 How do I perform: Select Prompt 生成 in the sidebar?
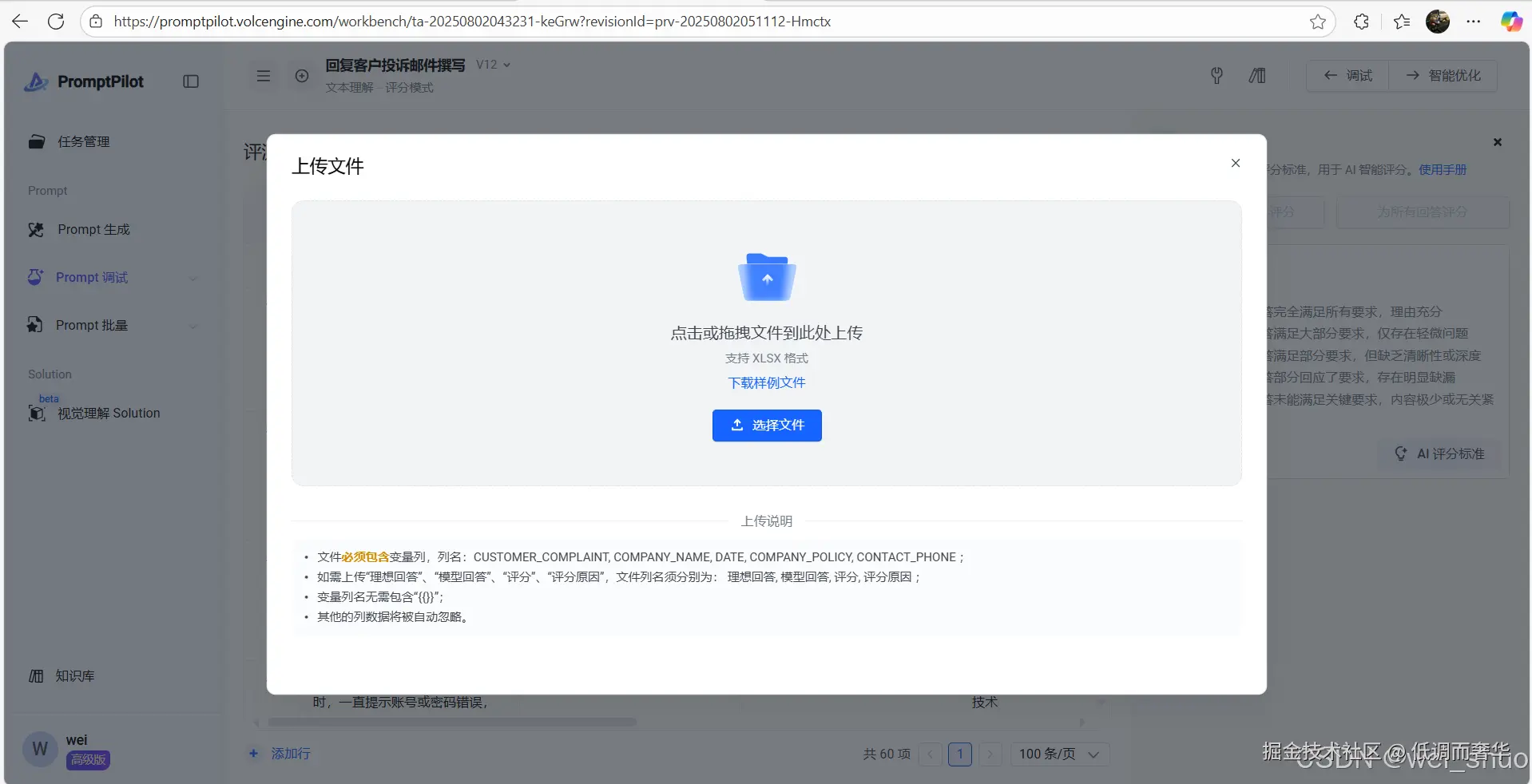[x=93, y=229]
